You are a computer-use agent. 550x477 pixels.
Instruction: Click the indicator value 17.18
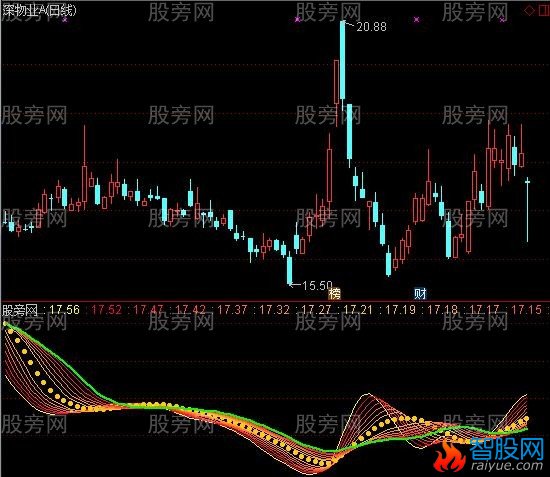tap(442, 310)
